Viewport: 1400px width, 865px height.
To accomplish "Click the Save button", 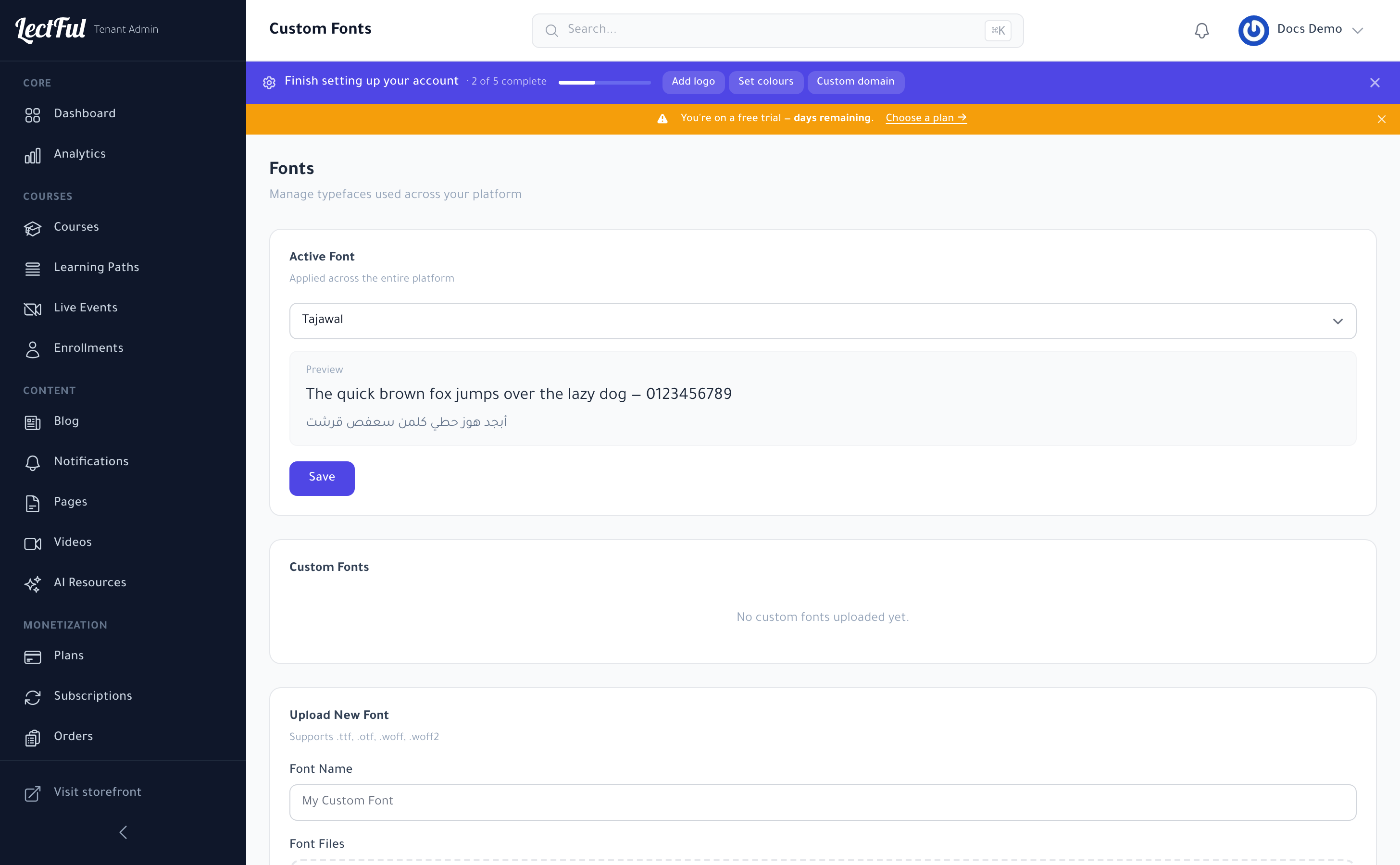I will click(322, 478).
